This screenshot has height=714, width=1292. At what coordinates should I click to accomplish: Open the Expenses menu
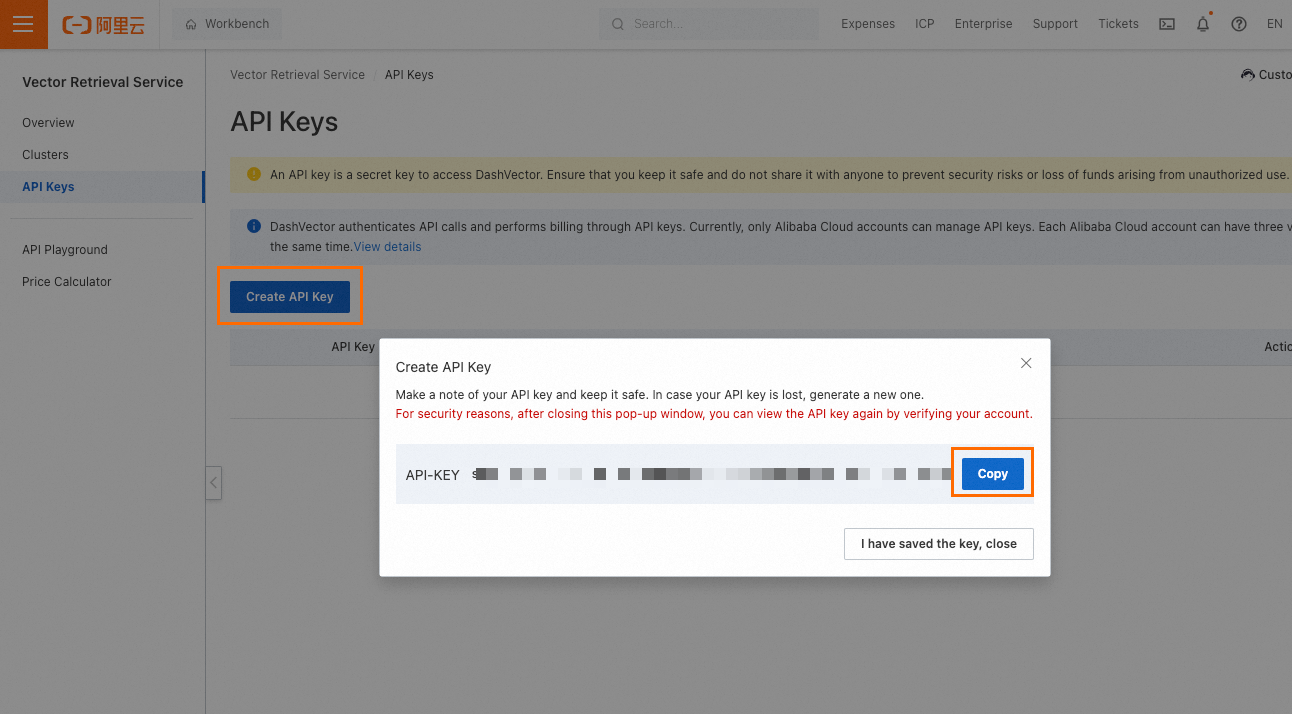point(868,24)
